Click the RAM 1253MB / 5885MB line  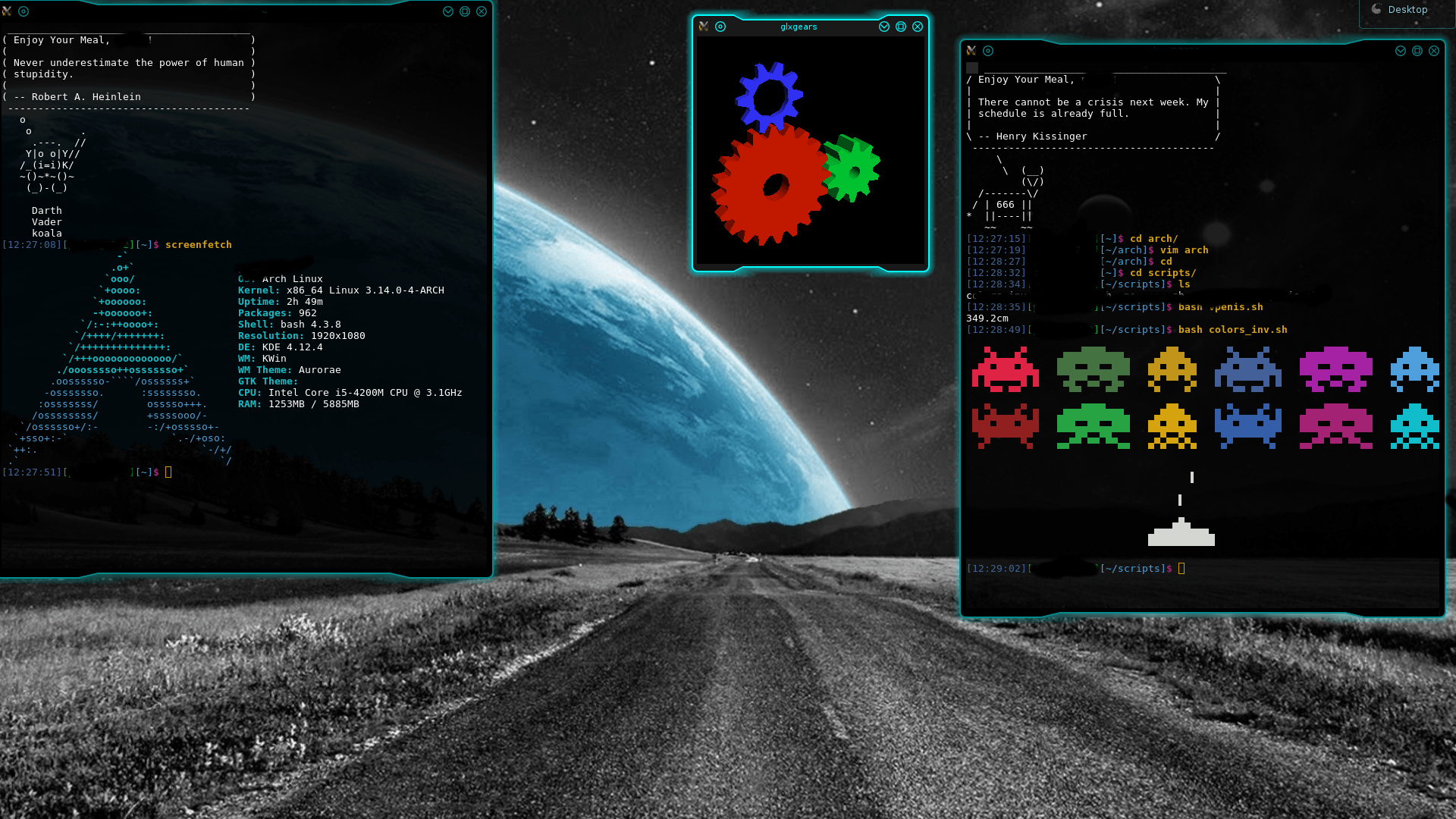tap(299, 404)
